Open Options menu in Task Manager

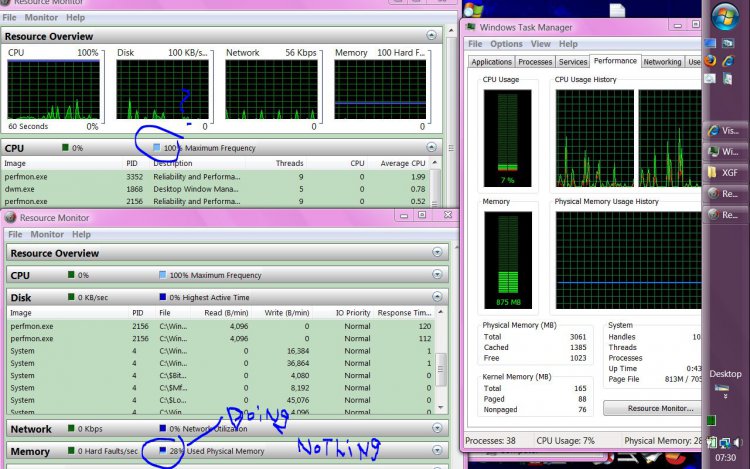506,44
